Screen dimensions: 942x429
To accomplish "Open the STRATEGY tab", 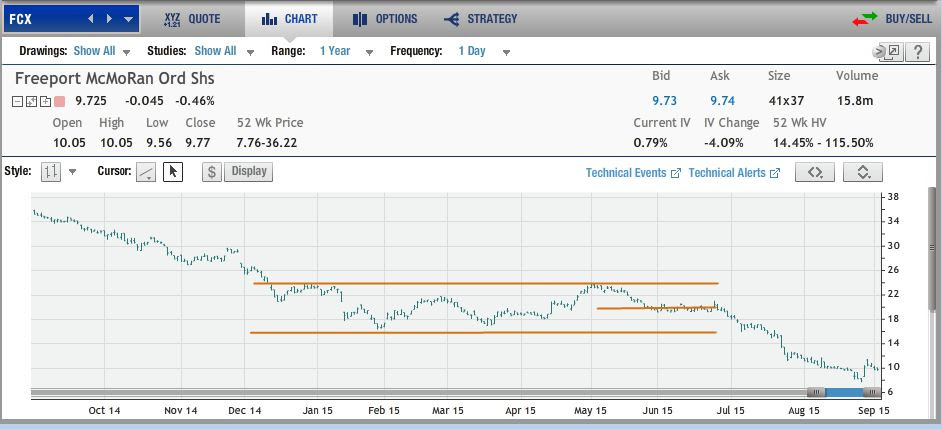I will coord(480,19).
